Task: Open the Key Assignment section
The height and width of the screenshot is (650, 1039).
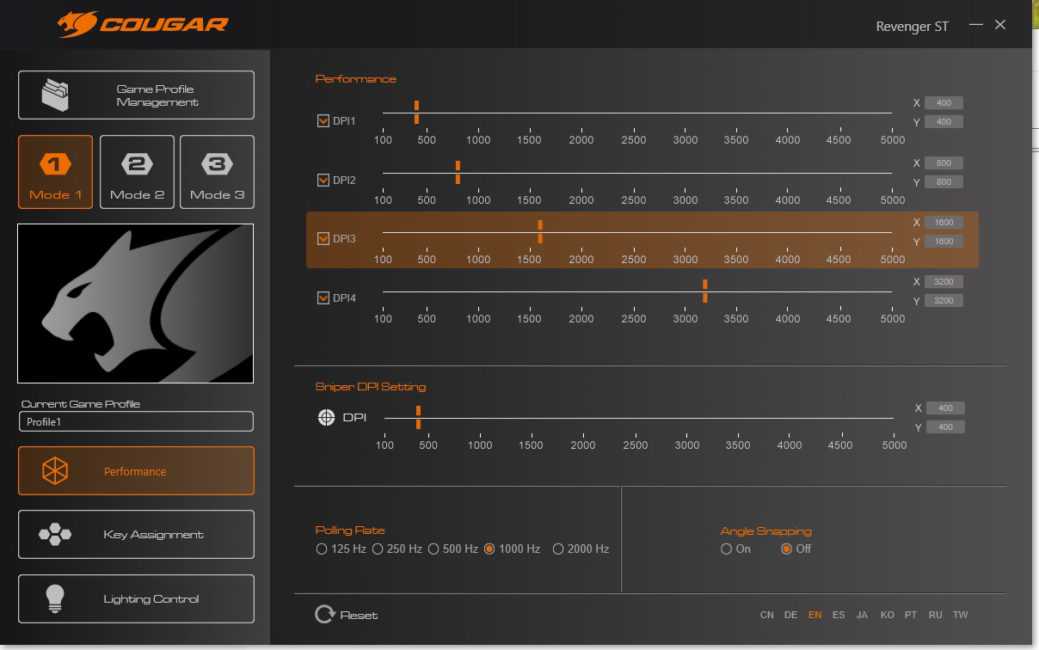Action: tap(136, 535)
